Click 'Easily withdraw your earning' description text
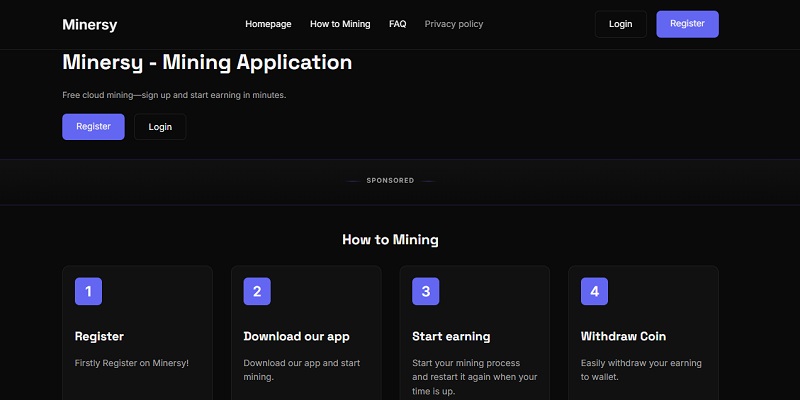Viewport: 800px width, 400px height. pyautogui.click(x=641, y=370)
